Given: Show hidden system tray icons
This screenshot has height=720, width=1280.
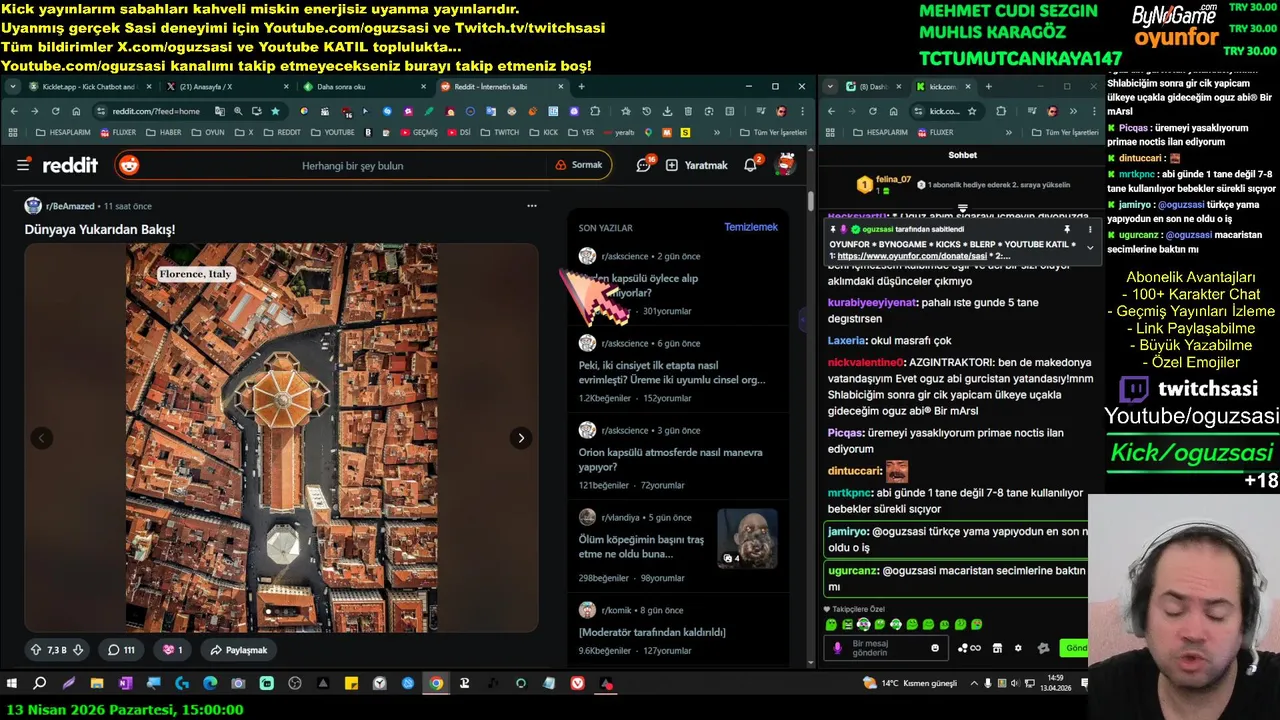Looking at the screenshot, I should point(972,684).
